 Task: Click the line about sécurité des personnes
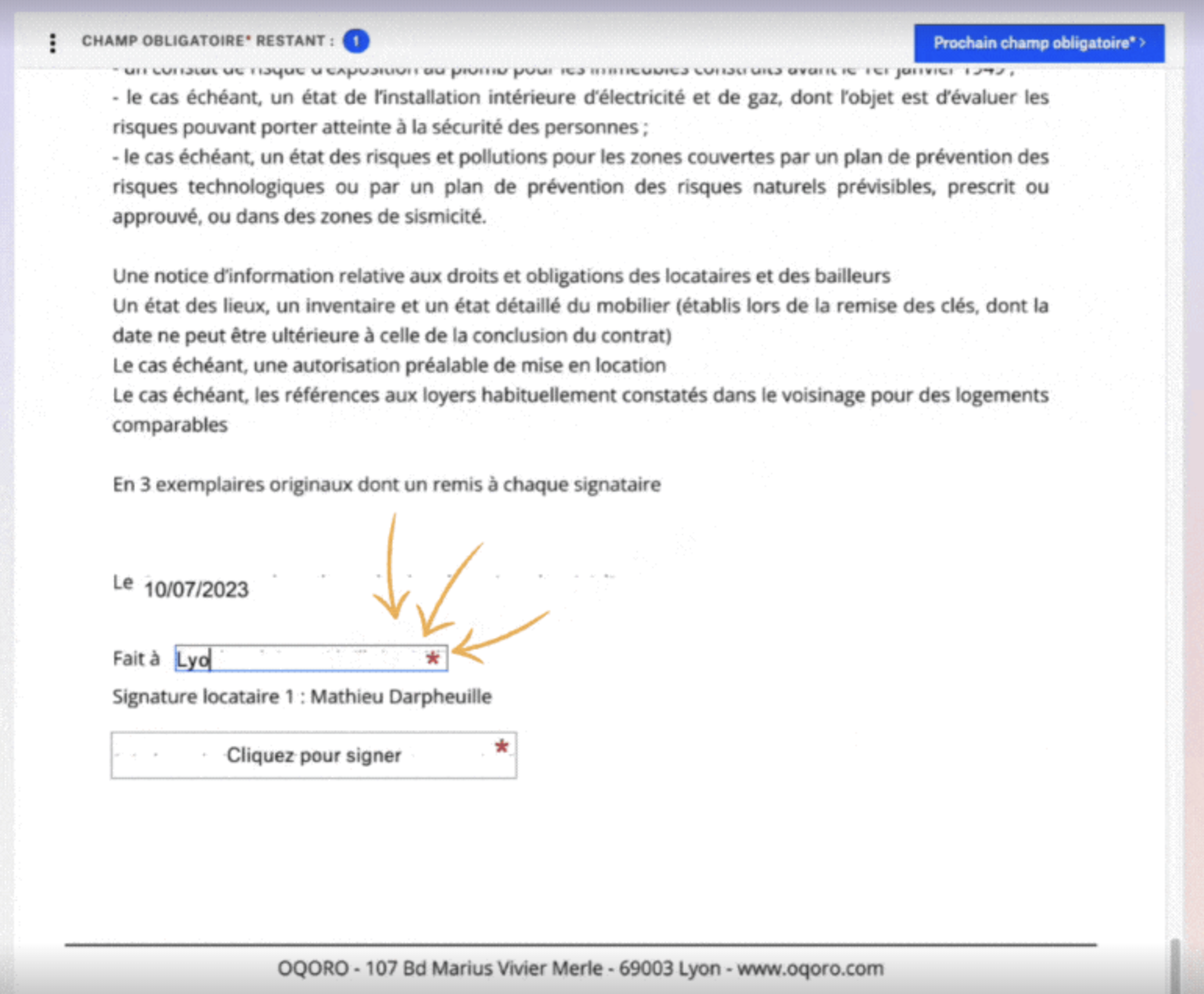pyautogui.click(x=380, y=127)
